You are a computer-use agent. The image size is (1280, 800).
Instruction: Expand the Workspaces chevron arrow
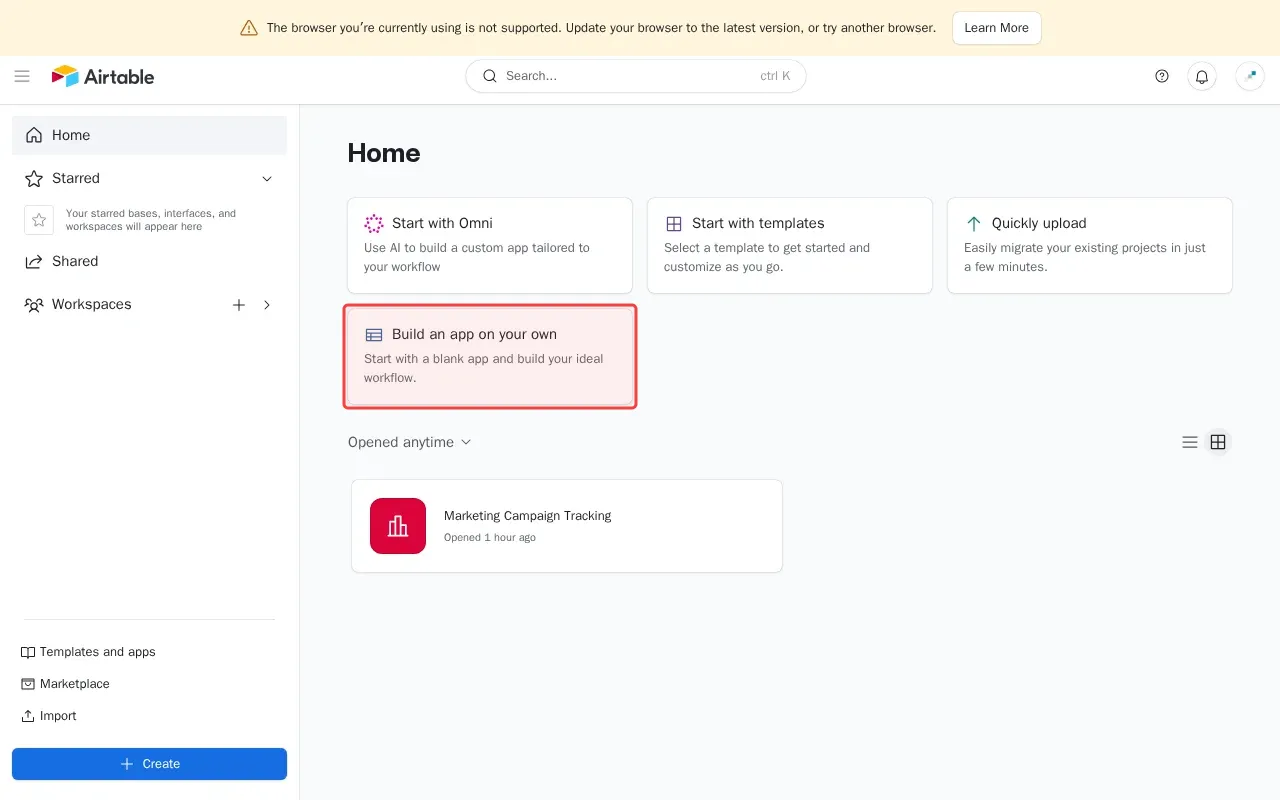click(x=267, y=305)
